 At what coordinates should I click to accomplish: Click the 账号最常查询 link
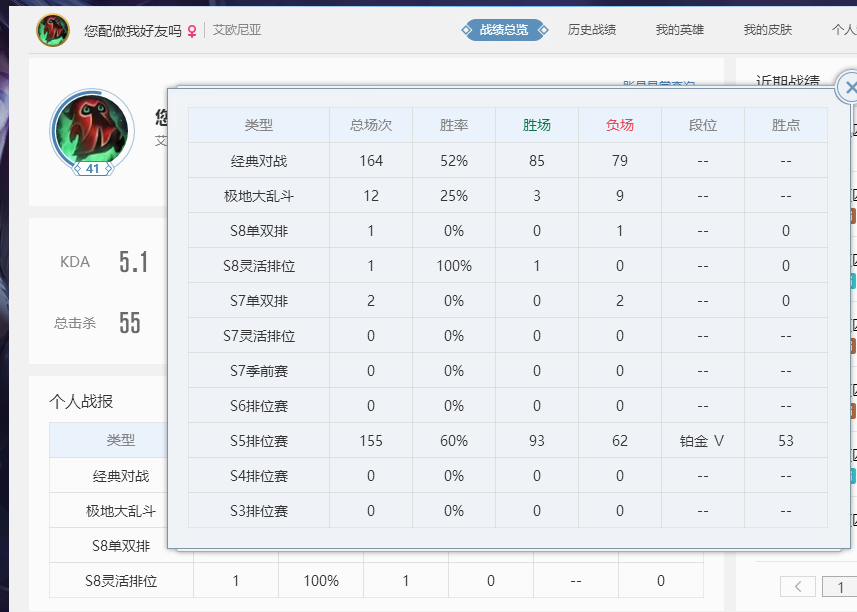(x=659, y=84)
